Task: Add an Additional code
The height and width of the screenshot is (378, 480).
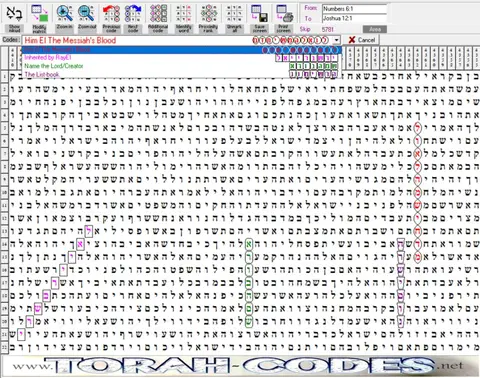Action: 158,18
